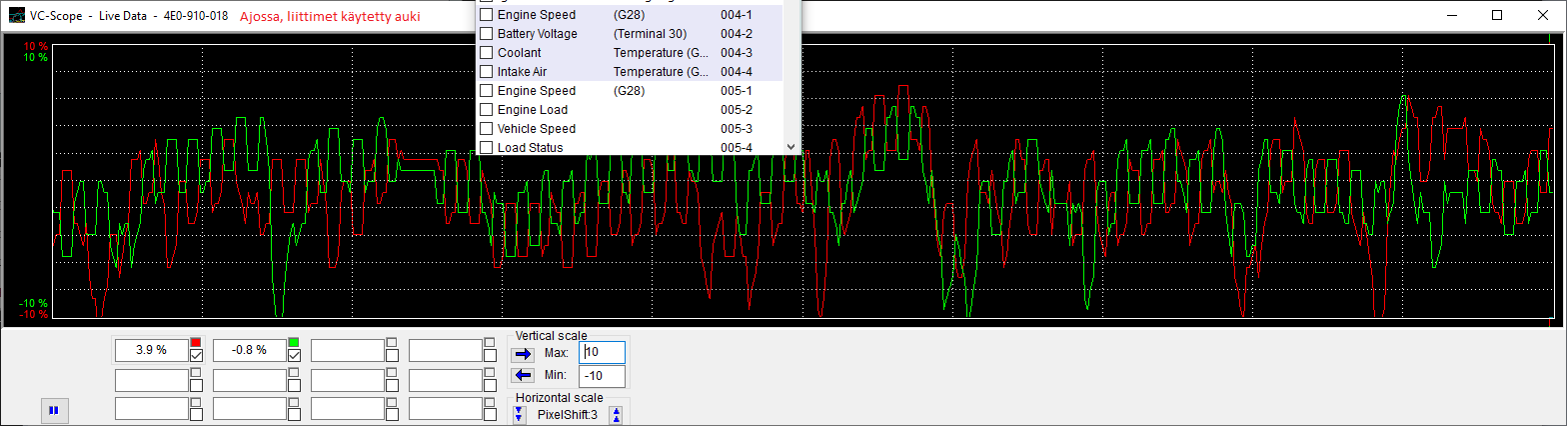Enable Battery Voltage 004-2 checkbox
This screenshot has height=428, width=1568.
click(x=487, y=34)
